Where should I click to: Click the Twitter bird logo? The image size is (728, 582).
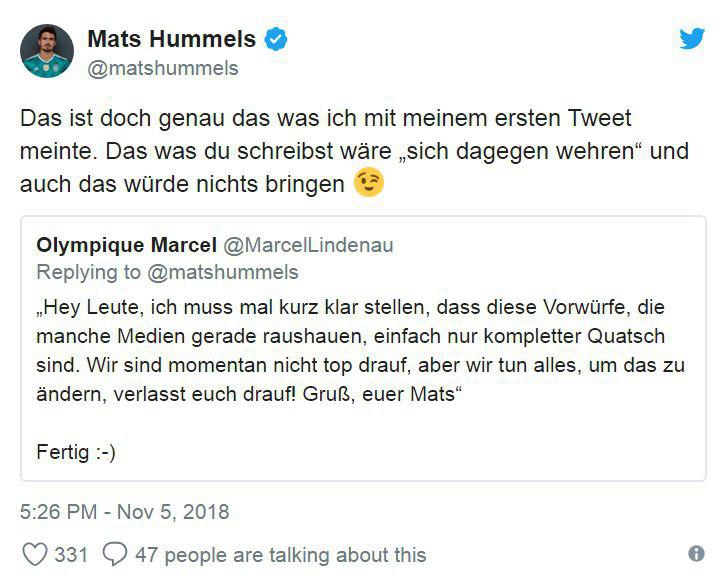tap(692, 39)
